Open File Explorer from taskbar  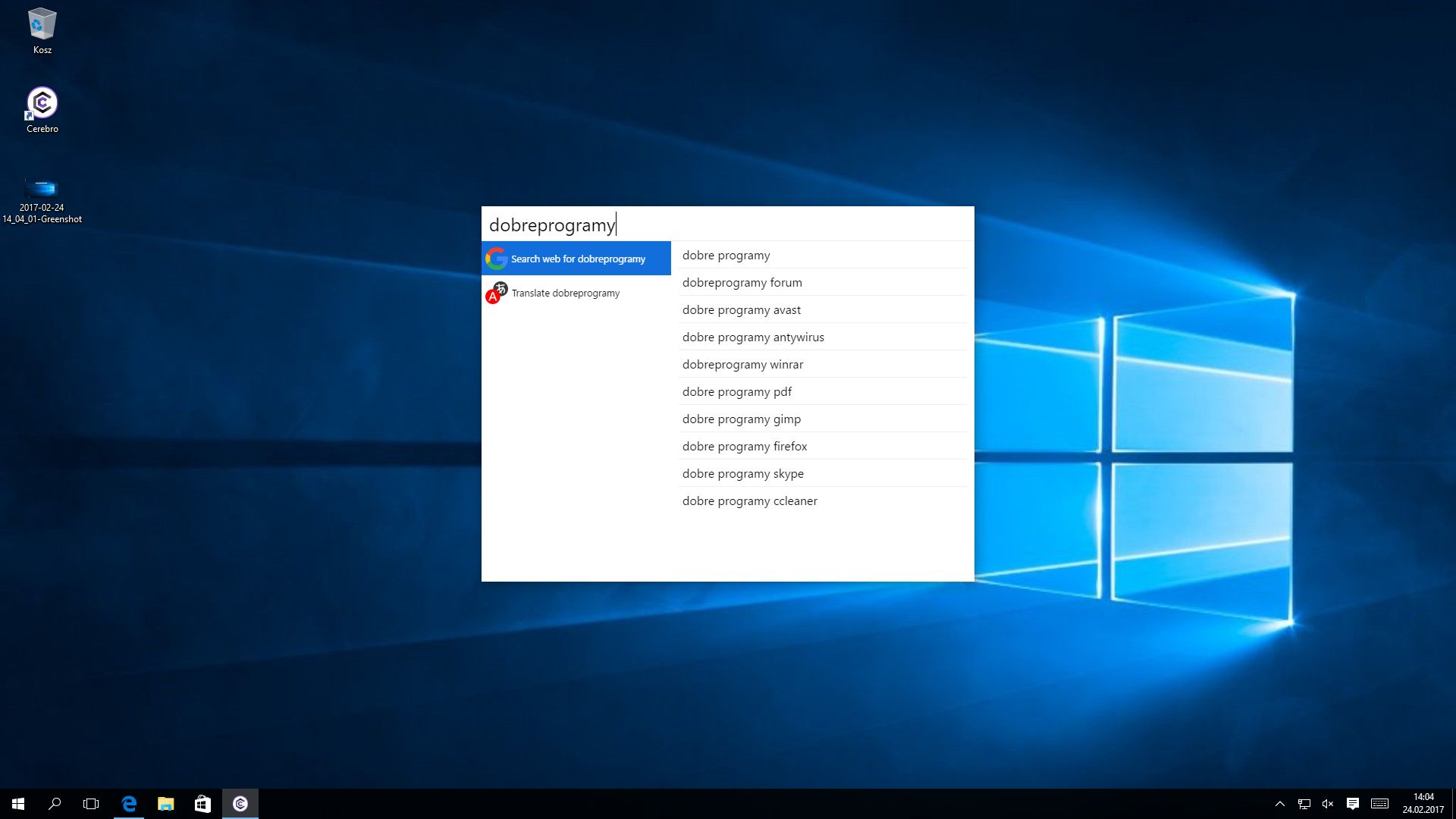coord(165,804)
